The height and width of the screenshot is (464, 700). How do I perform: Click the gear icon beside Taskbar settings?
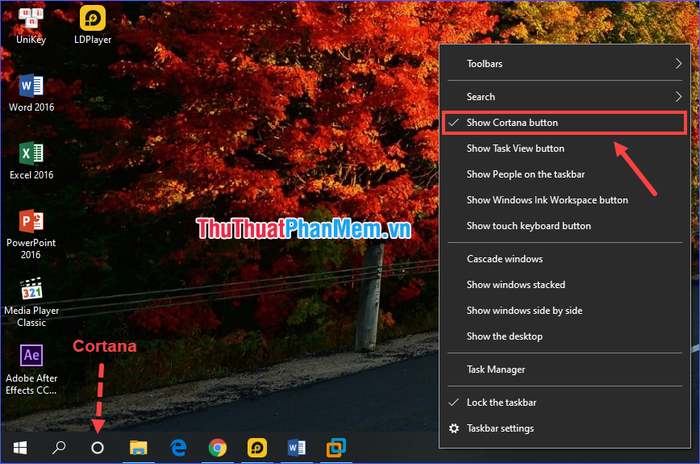click(454, 429)
